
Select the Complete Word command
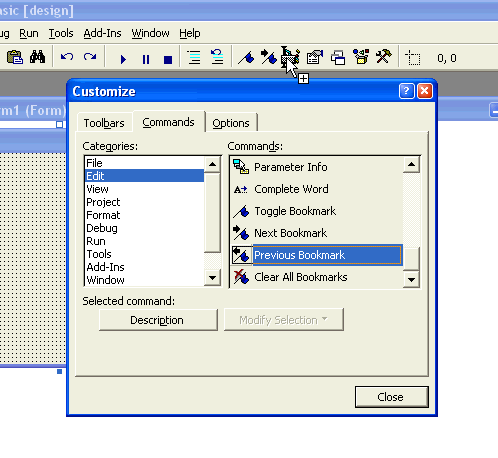(291, 189)
